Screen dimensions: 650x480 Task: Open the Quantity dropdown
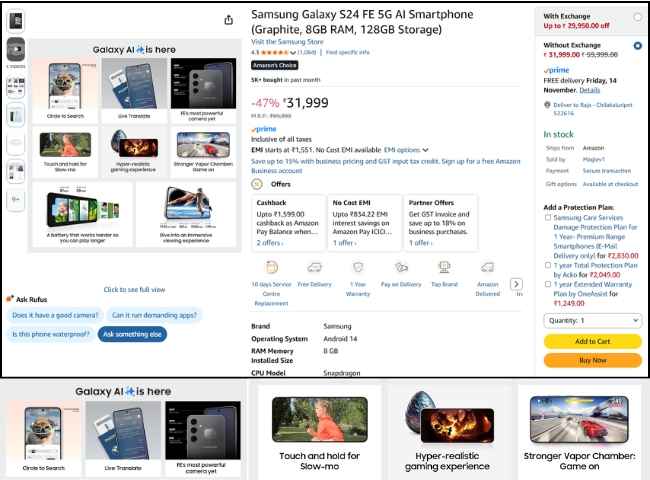point(592,320)
